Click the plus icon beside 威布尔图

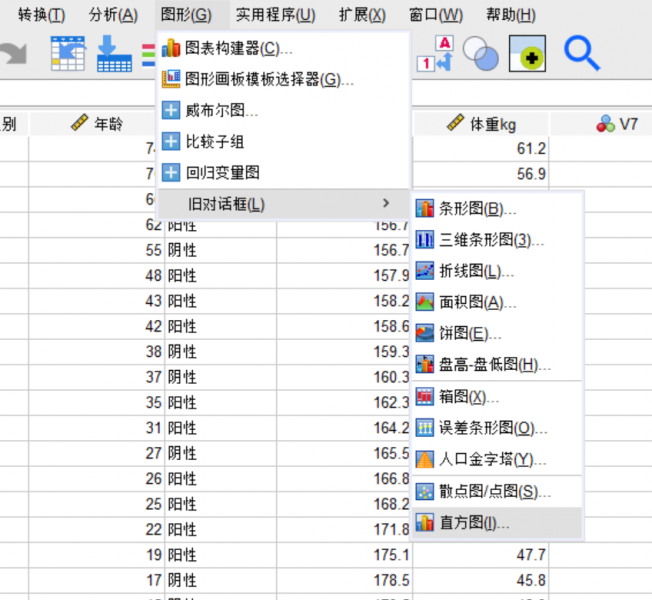[x=171, y=111]
